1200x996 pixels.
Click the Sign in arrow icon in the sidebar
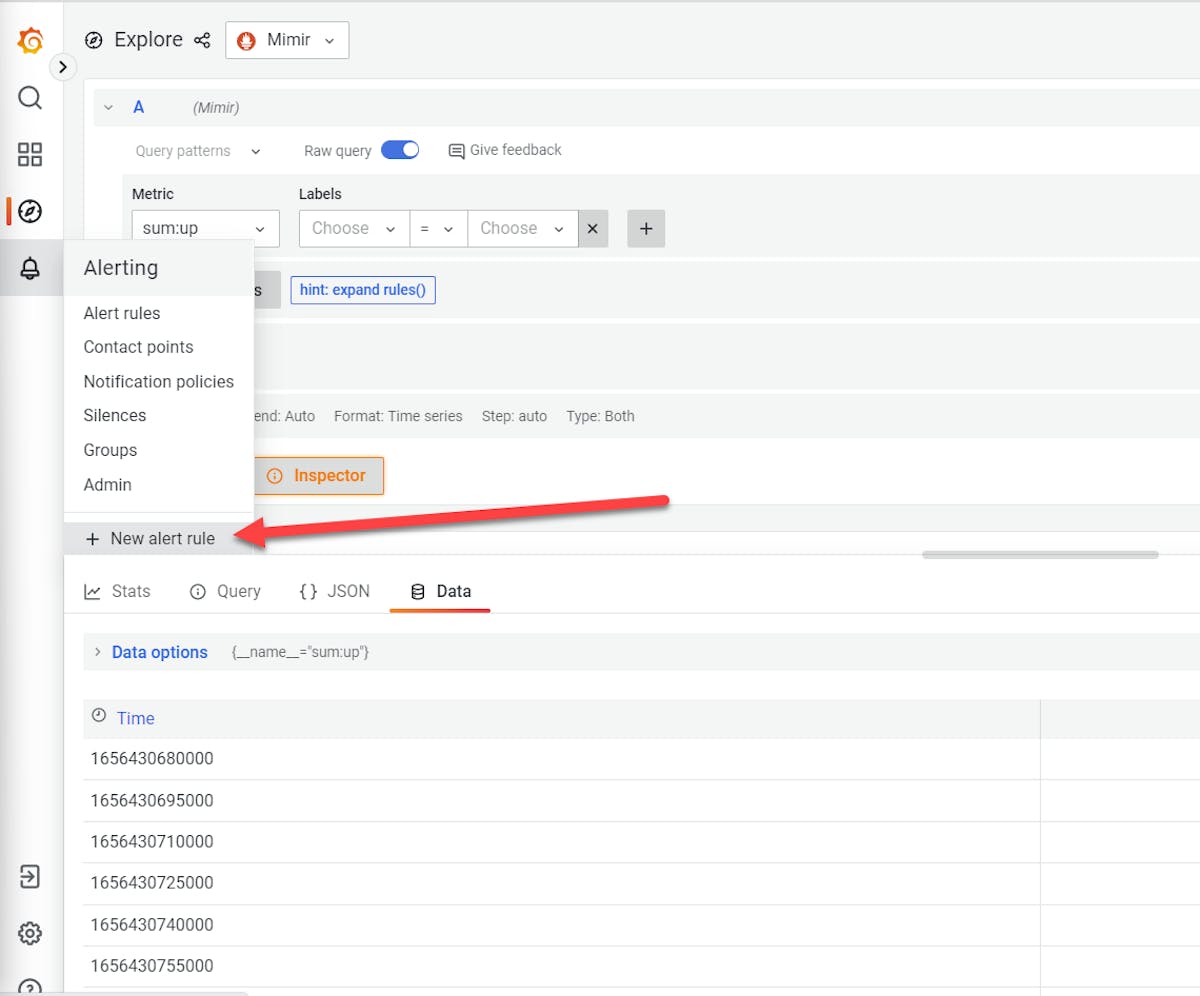pos(30,877)
